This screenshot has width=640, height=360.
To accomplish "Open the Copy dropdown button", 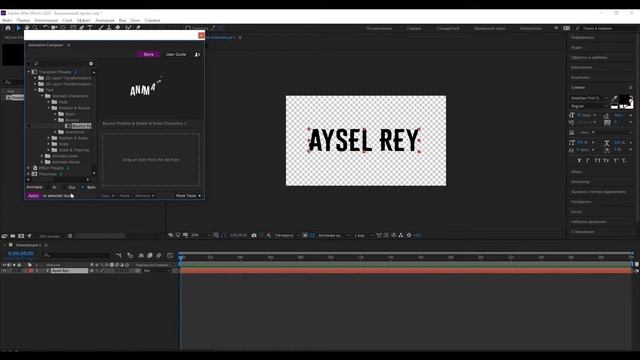I will [x=108, y=196].
